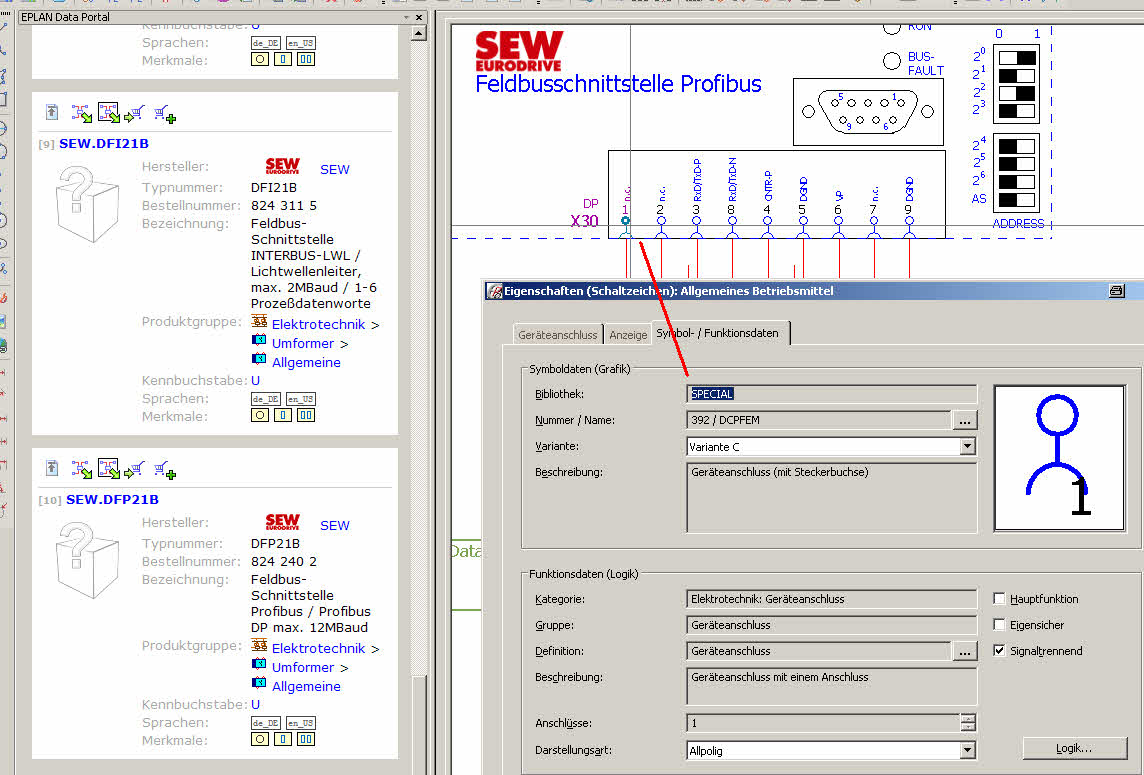The image size is (1144, 775).
Task: Select Bestellnummer text 824 240 2
Action: click(x=284, y=562)
